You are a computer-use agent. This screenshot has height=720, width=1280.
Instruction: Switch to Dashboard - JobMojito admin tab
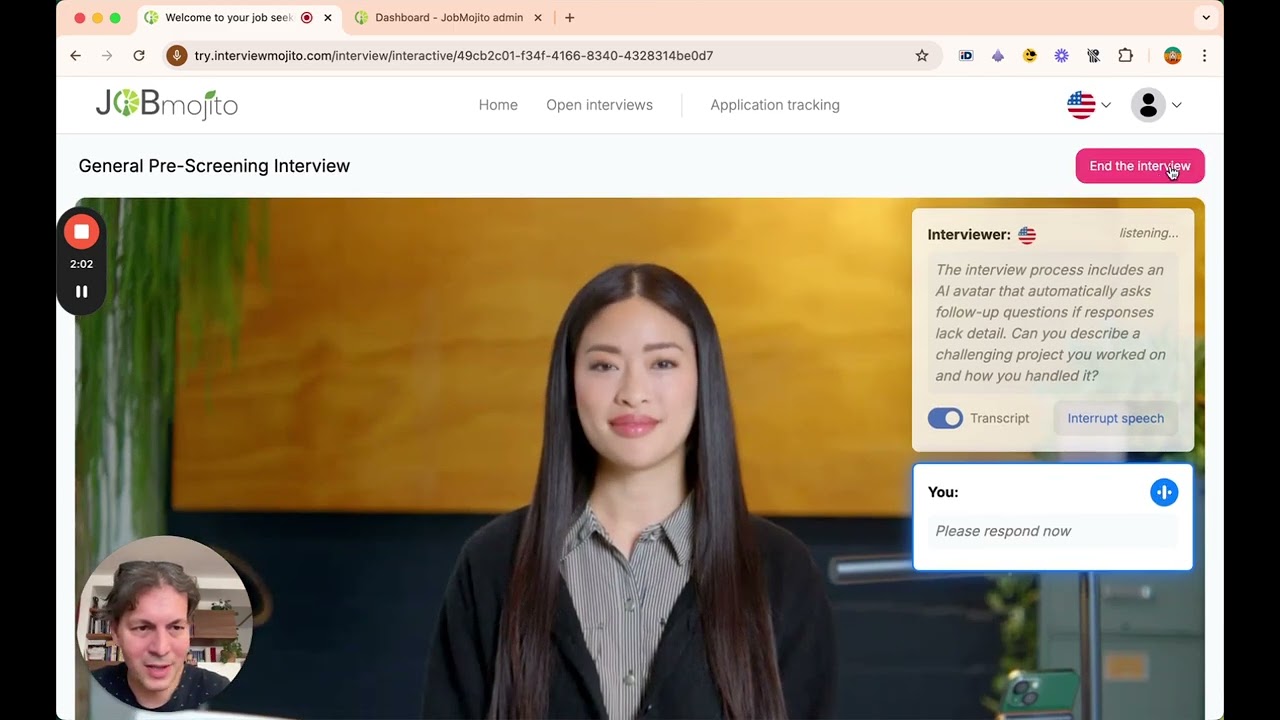449,18
